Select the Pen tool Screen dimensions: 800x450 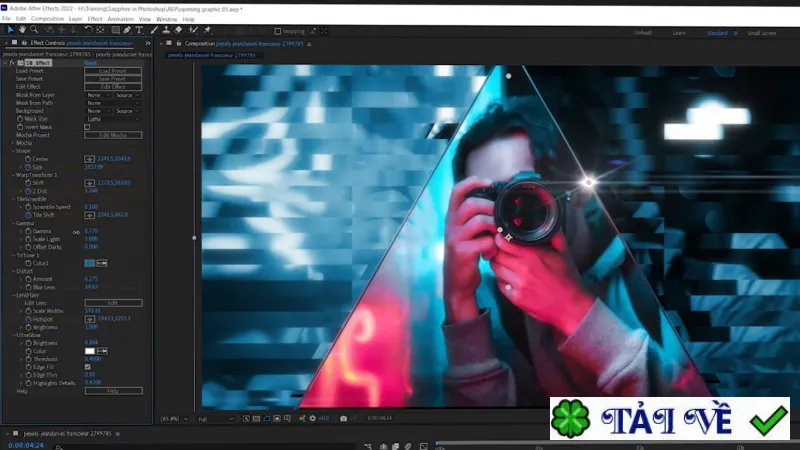(127, 31)
